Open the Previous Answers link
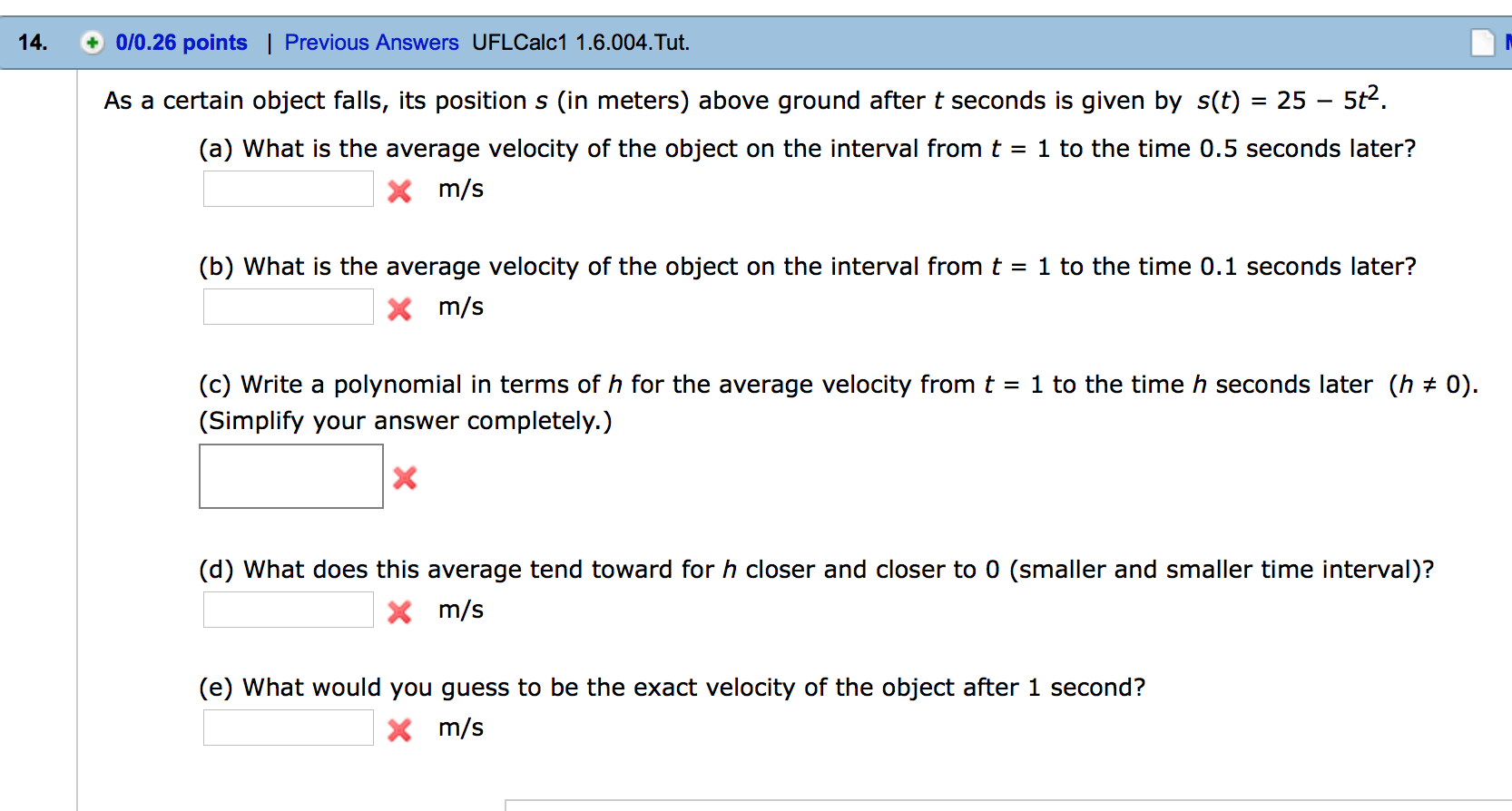 point(371,42)
